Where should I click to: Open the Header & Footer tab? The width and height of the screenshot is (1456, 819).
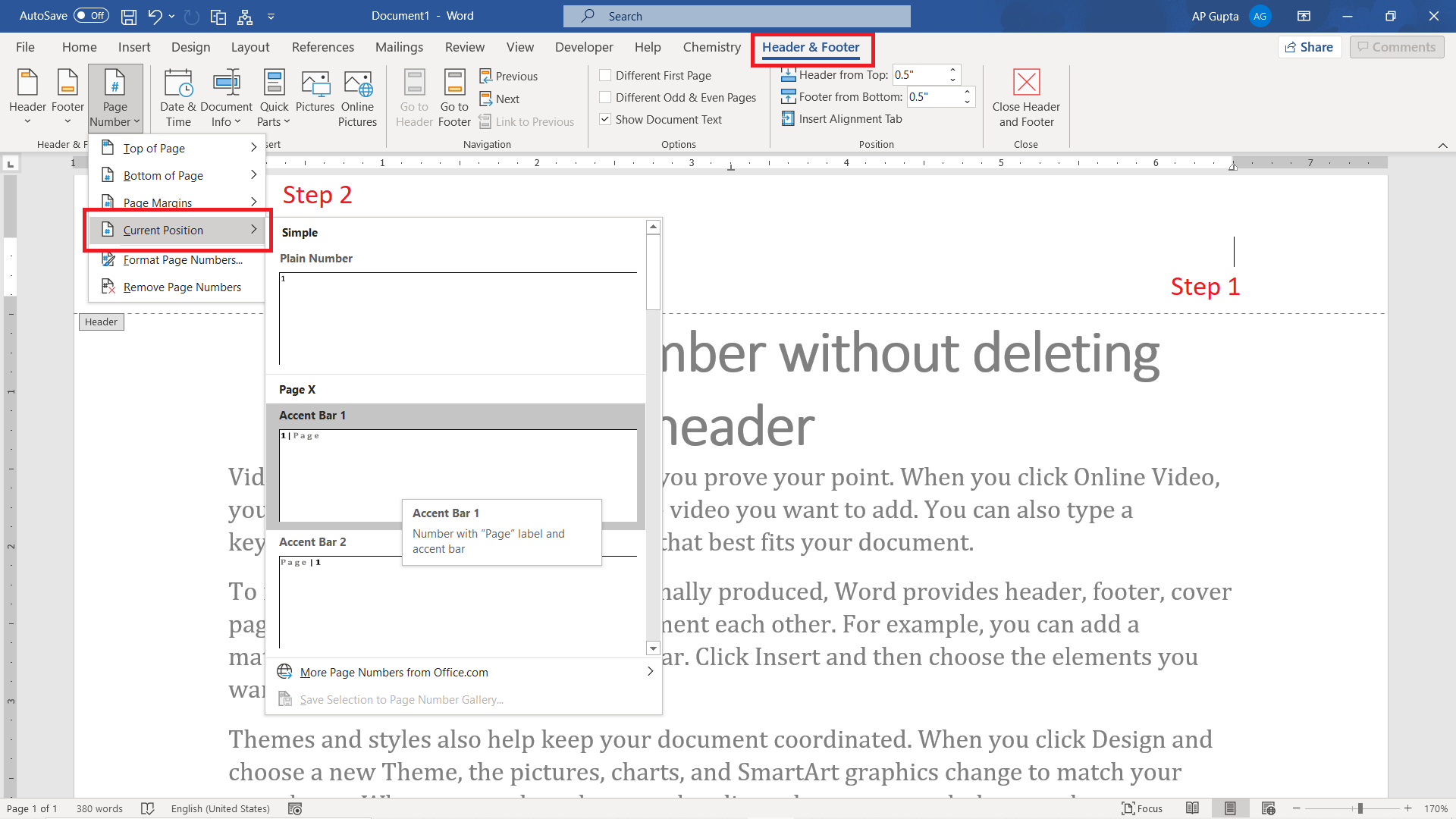tap(811, 47)
